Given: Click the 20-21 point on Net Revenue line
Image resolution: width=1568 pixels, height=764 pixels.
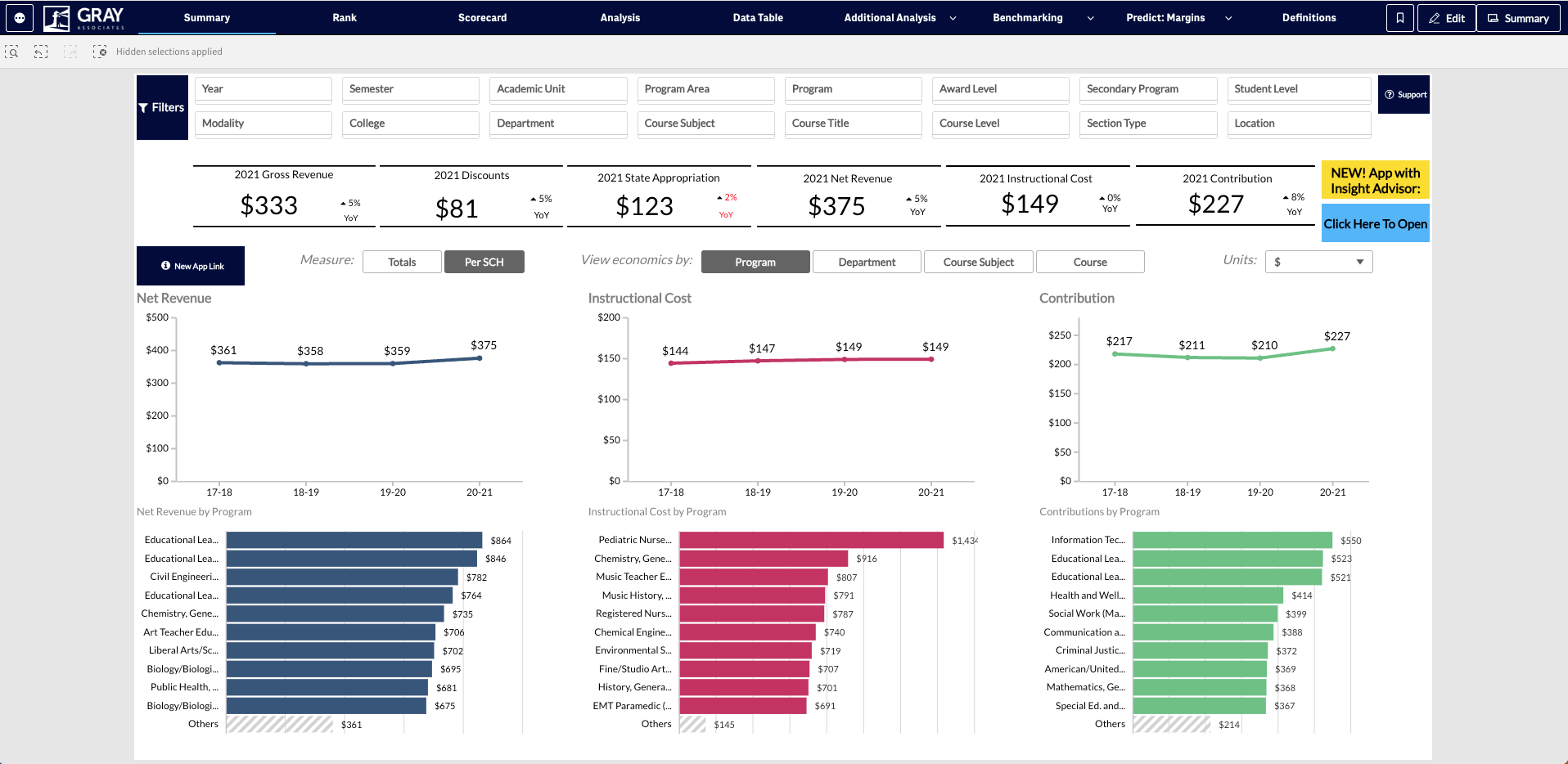Looking at the screenshot, I should click(480, 357).
